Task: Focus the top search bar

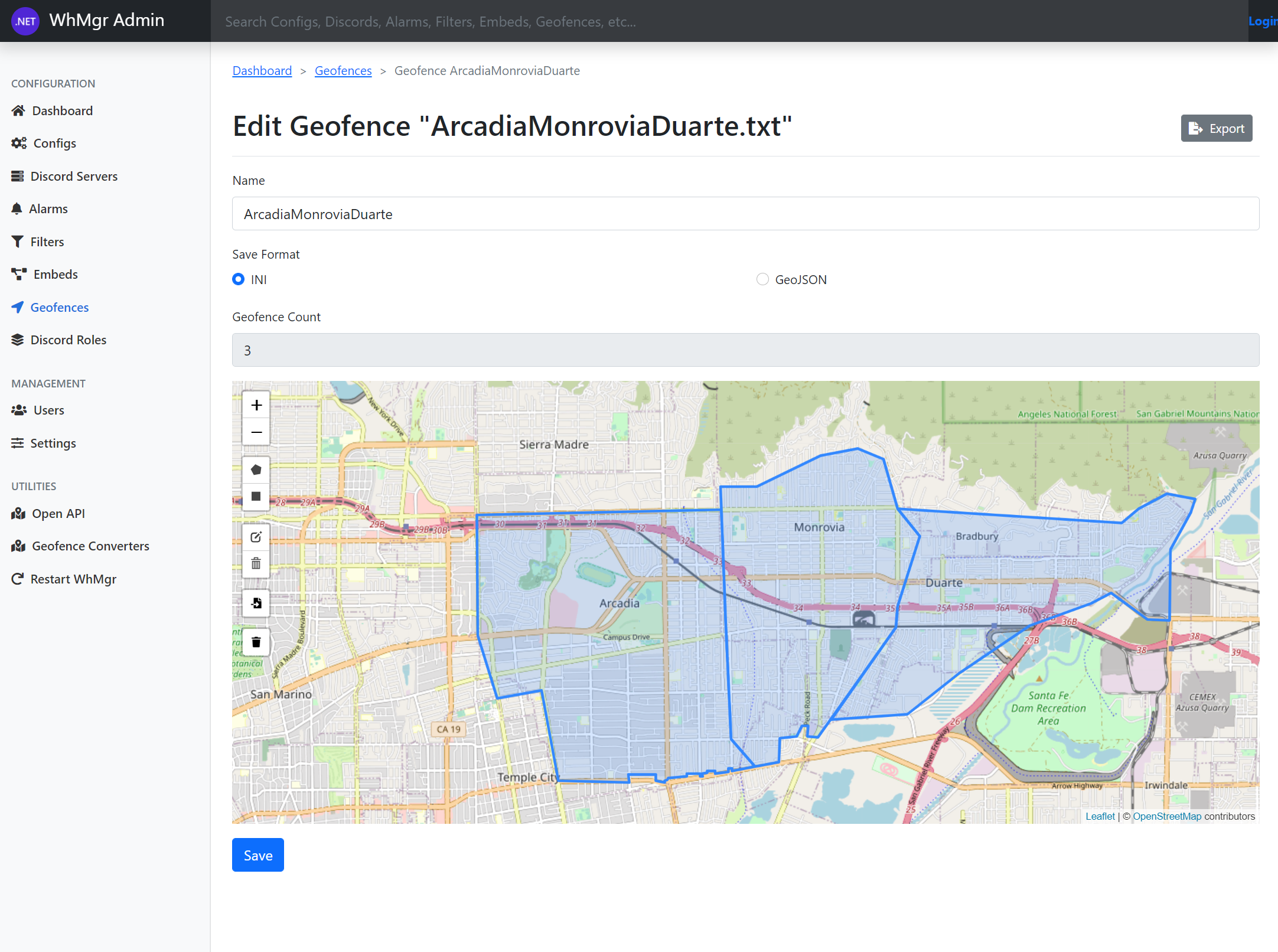Action: click(x=726, y=21)
